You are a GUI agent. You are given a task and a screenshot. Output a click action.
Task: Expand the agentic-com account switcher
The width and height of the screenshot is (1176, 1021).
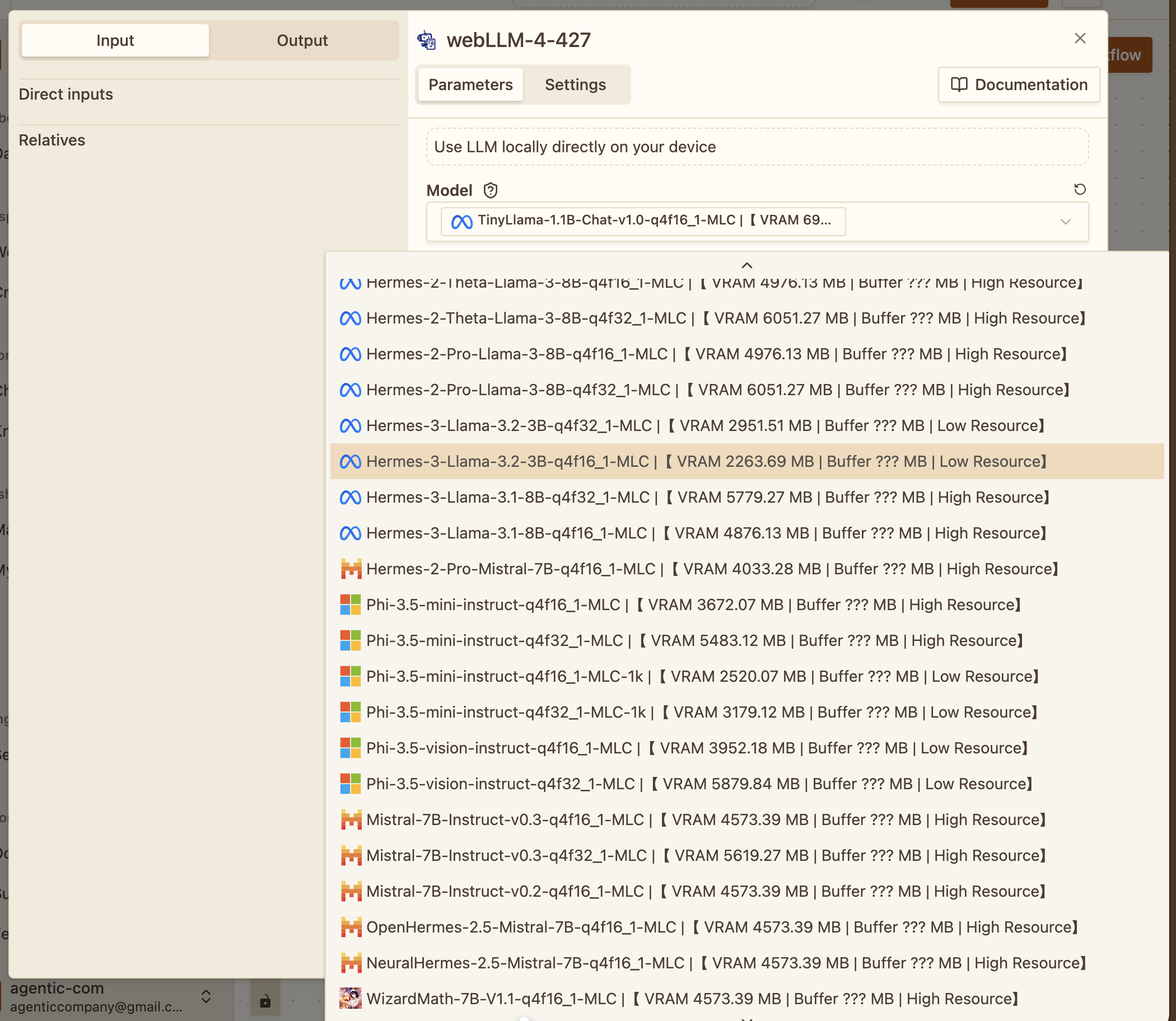(x=206, y=996)
